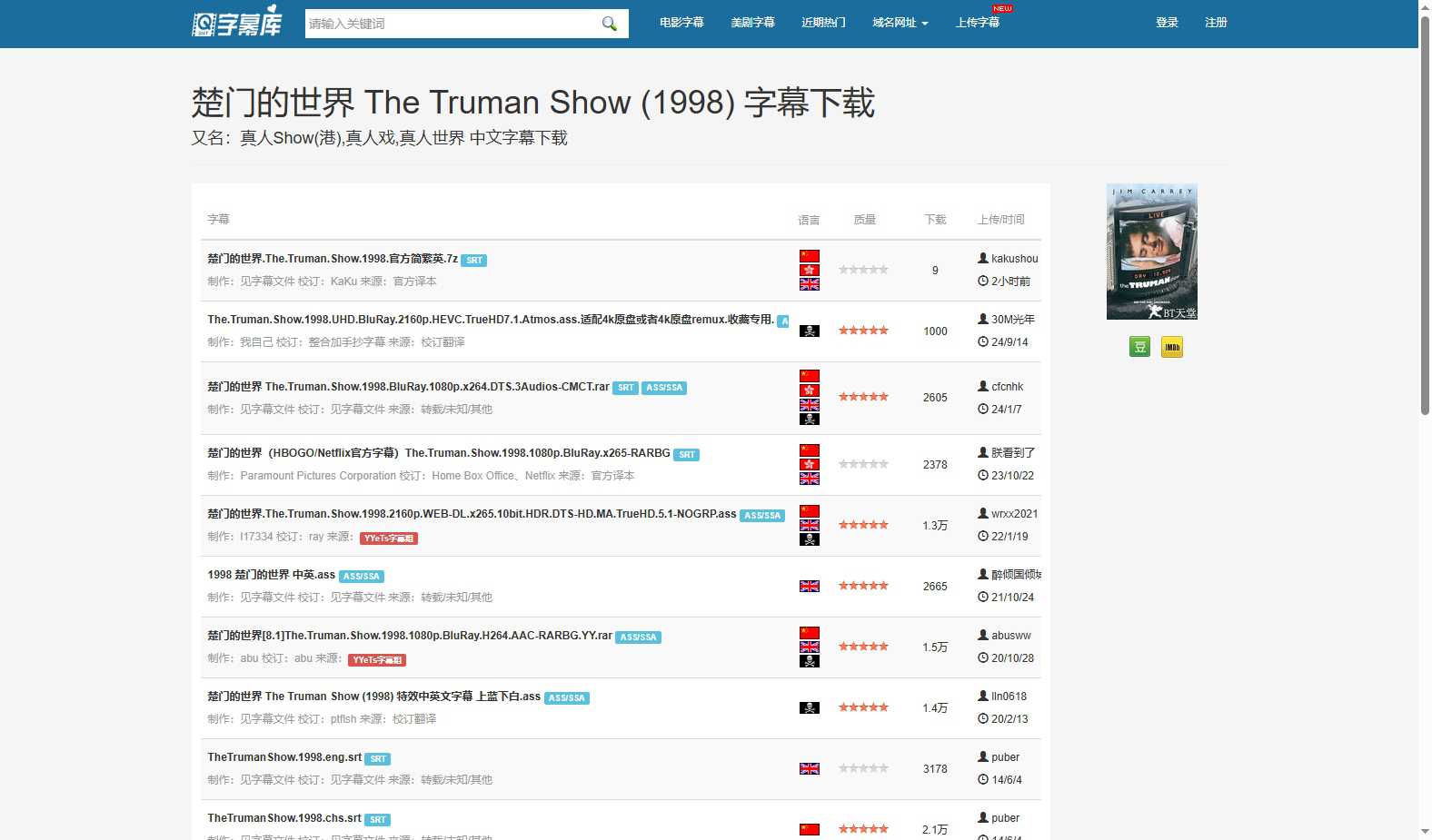Click SRT tag on 官方简繁英.7z row
The image size is (1432, 840).
click(x=474, y=261)
